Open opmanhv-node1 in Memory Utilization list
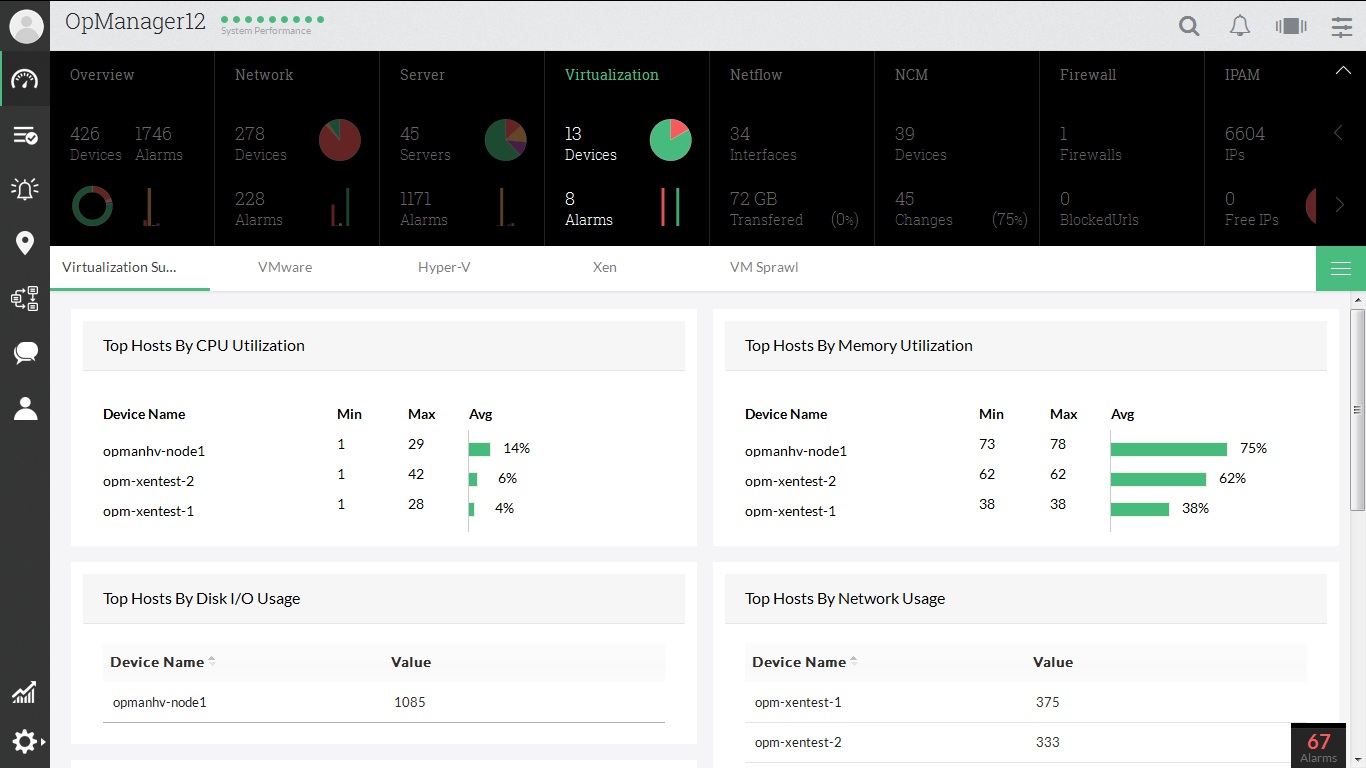This screenshot has height=768, width=1366. click(796, 451)
